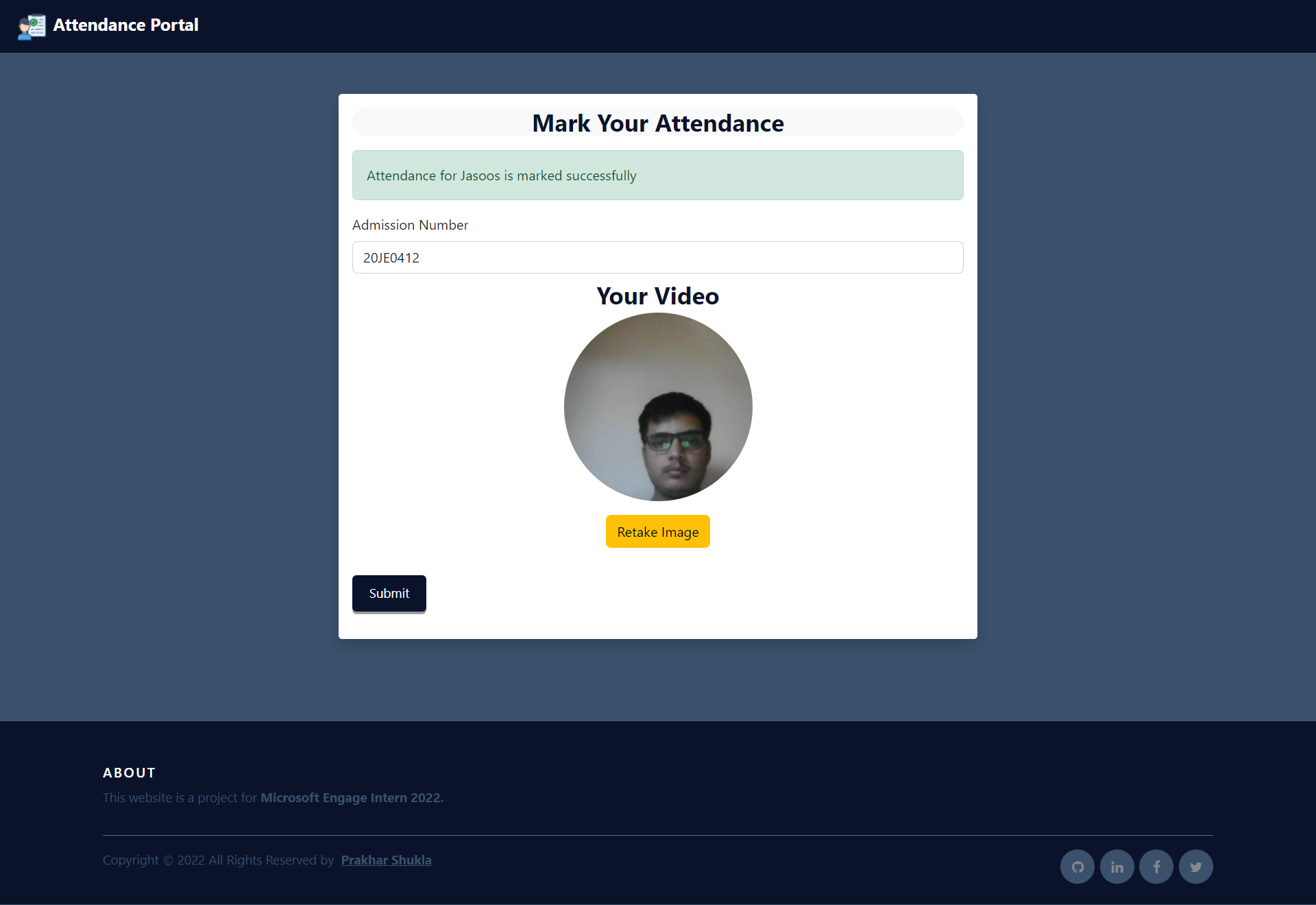Click the ABOUT section heading in footer
The width and height of the screenshot is (1316, 905).
coord(129,773)
